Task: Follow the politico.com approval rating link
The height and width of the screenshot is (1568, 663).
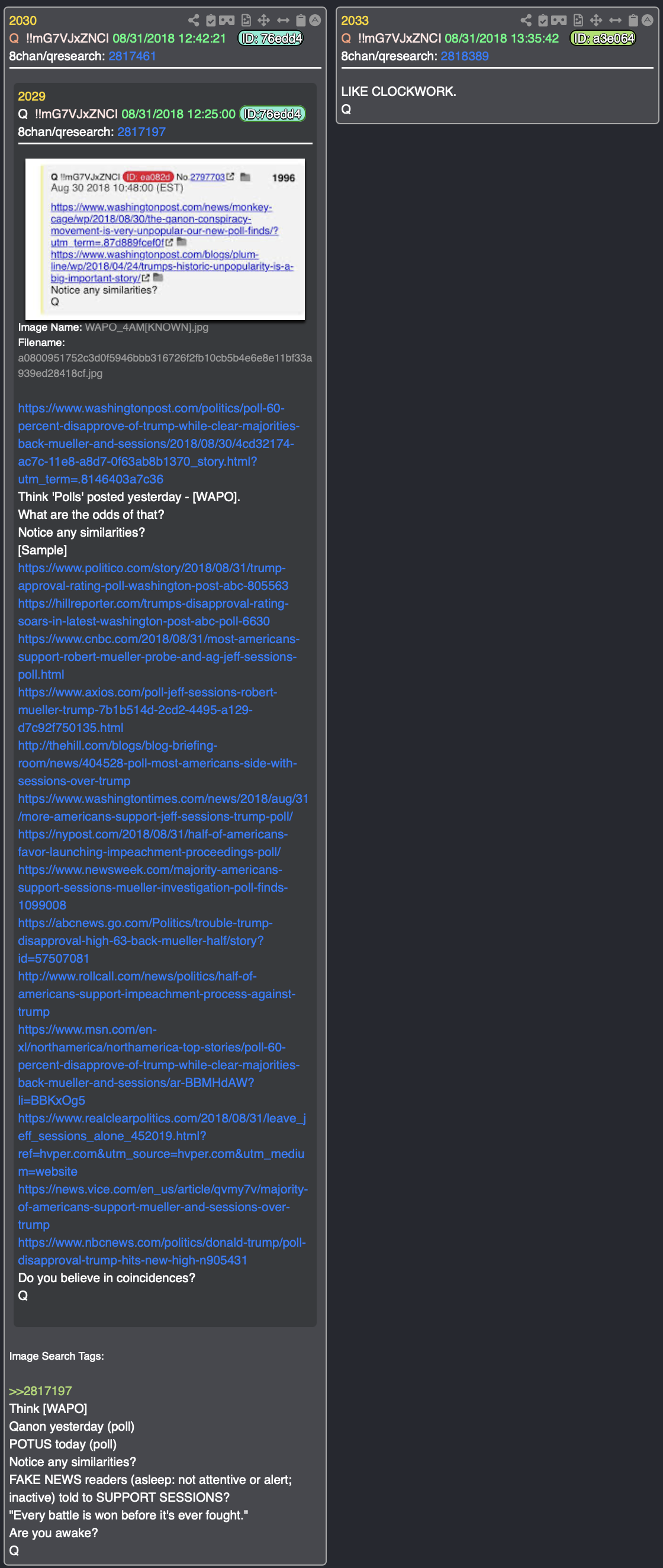Action: (153, 576)
